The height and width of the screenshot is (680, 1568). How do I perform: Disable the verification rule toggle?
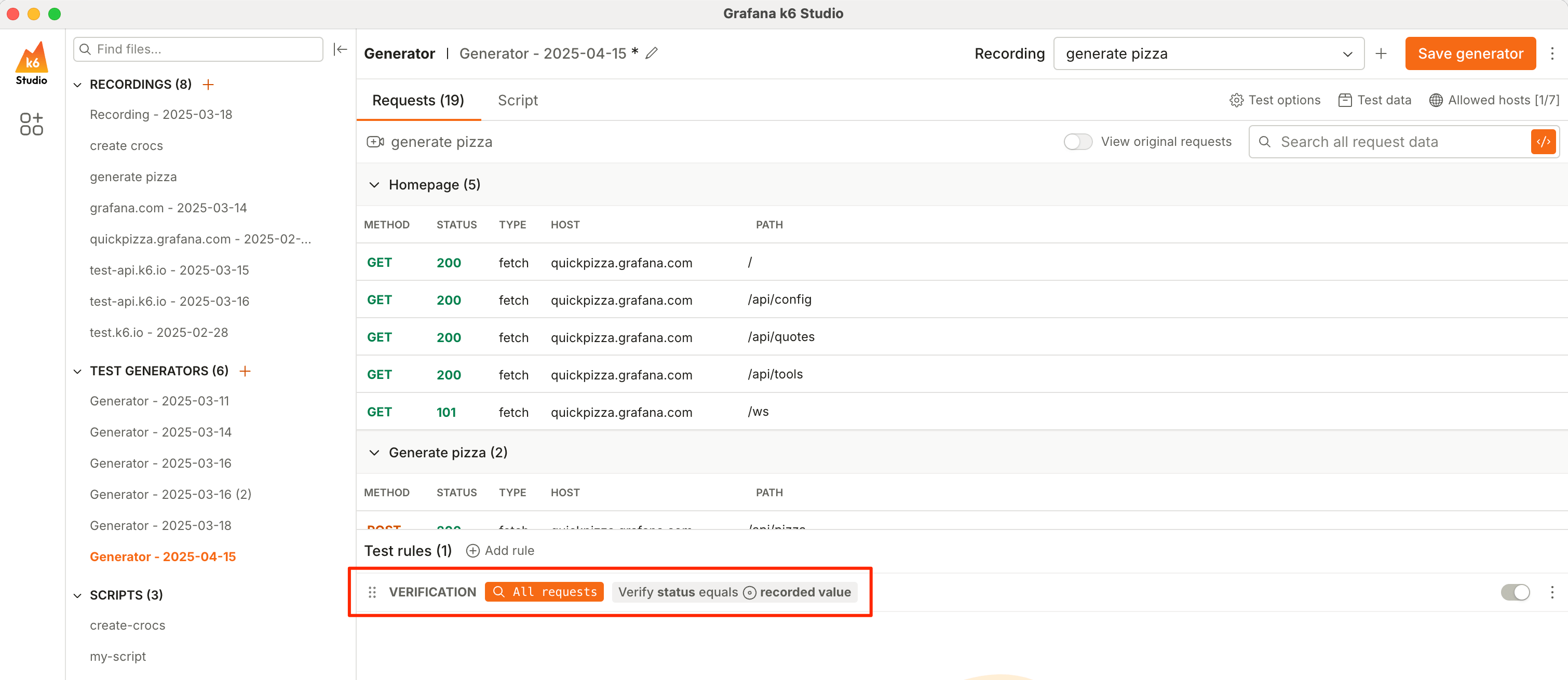(x=1515, y=592)
